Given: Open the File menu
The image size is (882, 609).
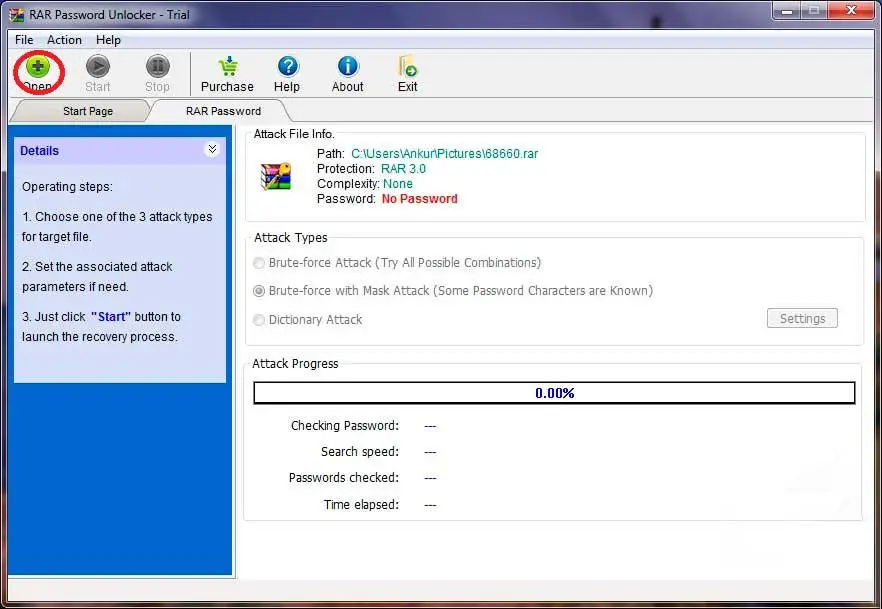Looking at the screenshot, I should coord(24,40).
